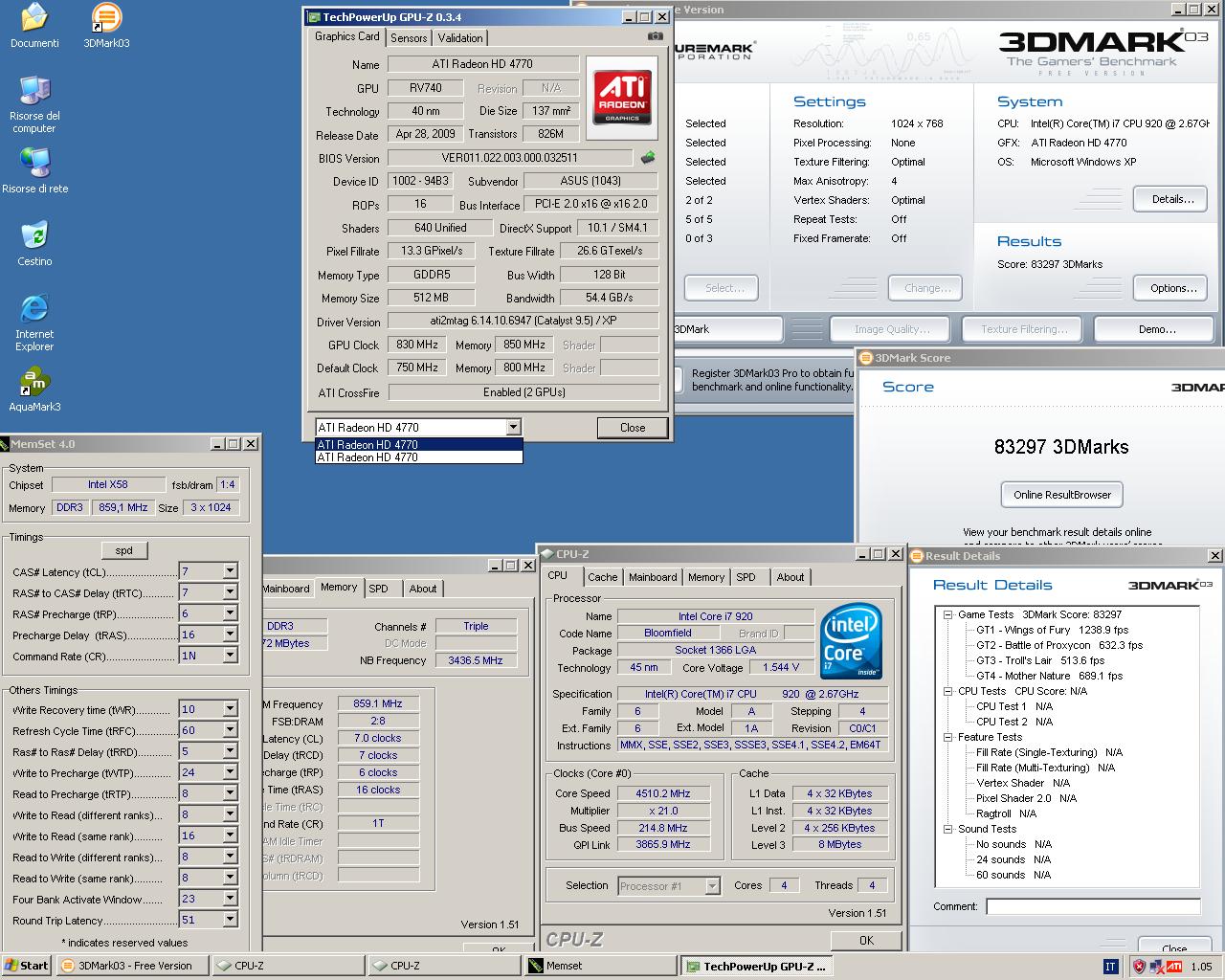Open the About tab in front CPU-Z window
Viewport: 1225px width, 980px height.
[x=791, y=577]
